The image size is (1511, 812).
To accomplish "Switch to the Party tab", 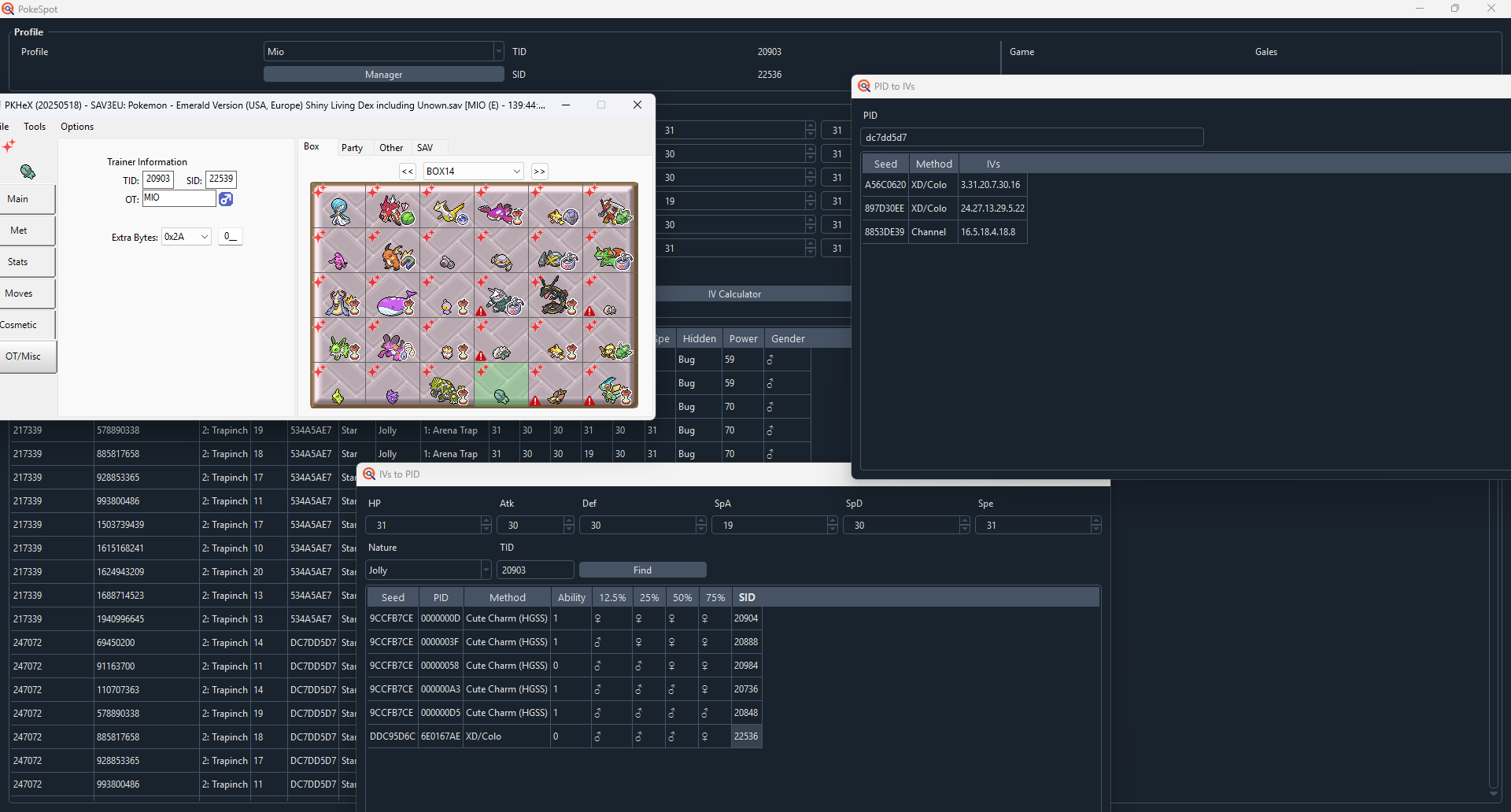I will tap(352, 148).
